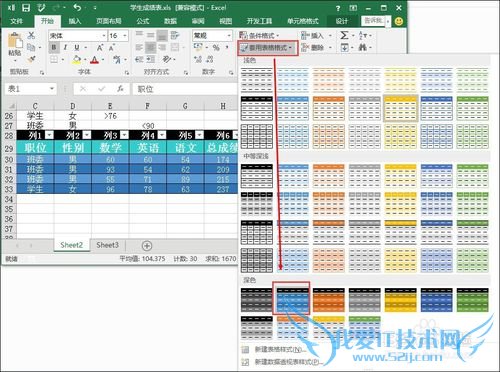Open filter dropdown on 列3 header

(x=124, y=135)
